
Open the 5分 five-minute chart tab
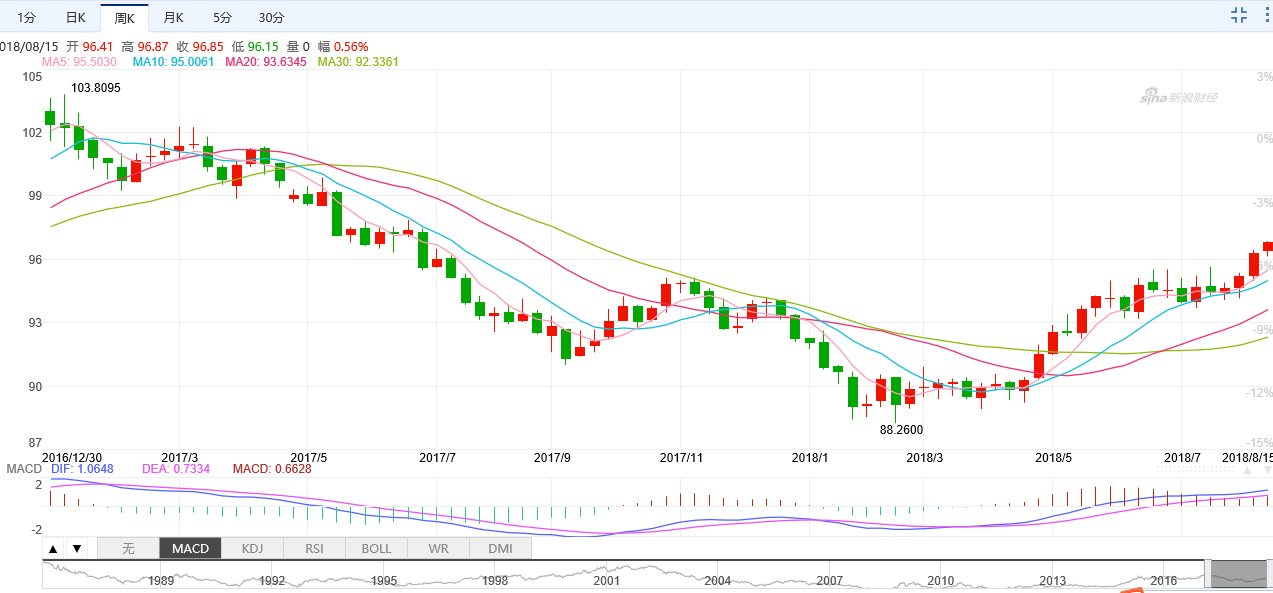[x=222, y=18]
